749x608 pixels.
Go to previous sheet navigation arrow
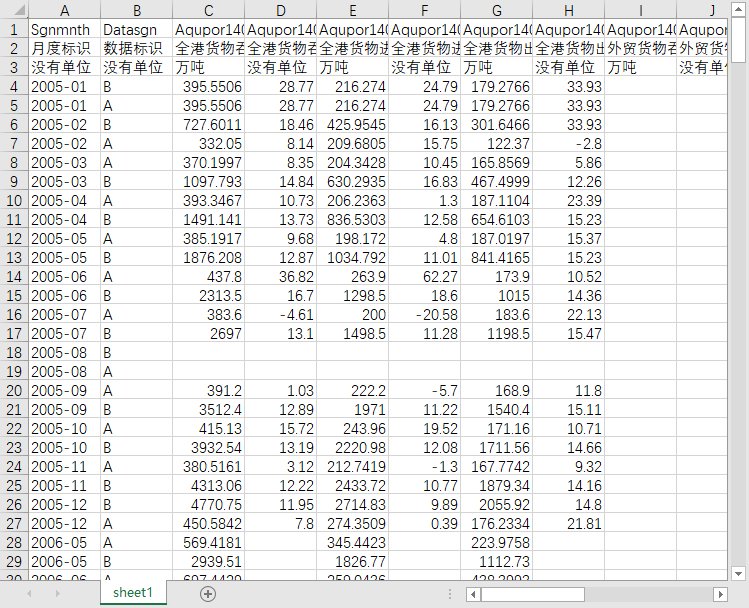pyautogui.click(x=29, y=594)
